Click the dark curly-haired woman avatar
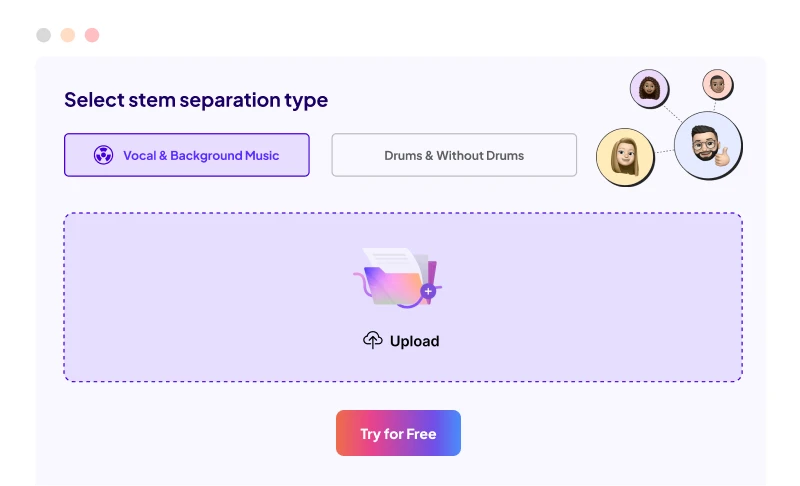 point(649,89)
